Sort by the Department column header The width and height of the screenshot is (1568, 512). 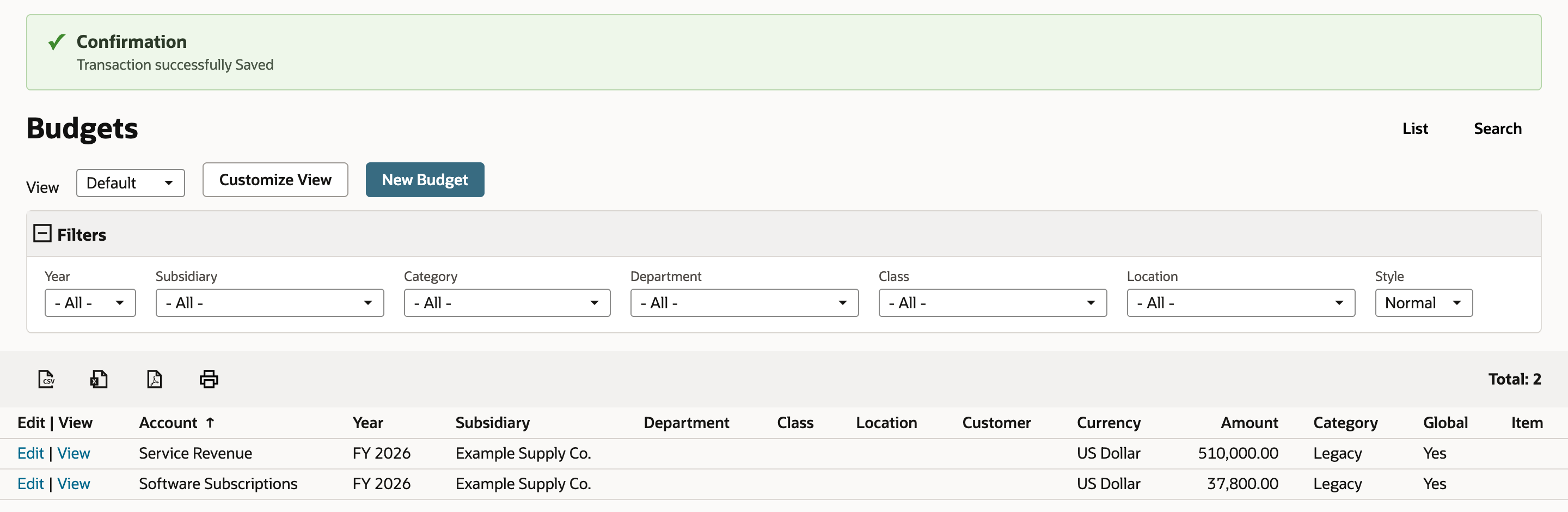pyautogui.click(x=686, y=423)
